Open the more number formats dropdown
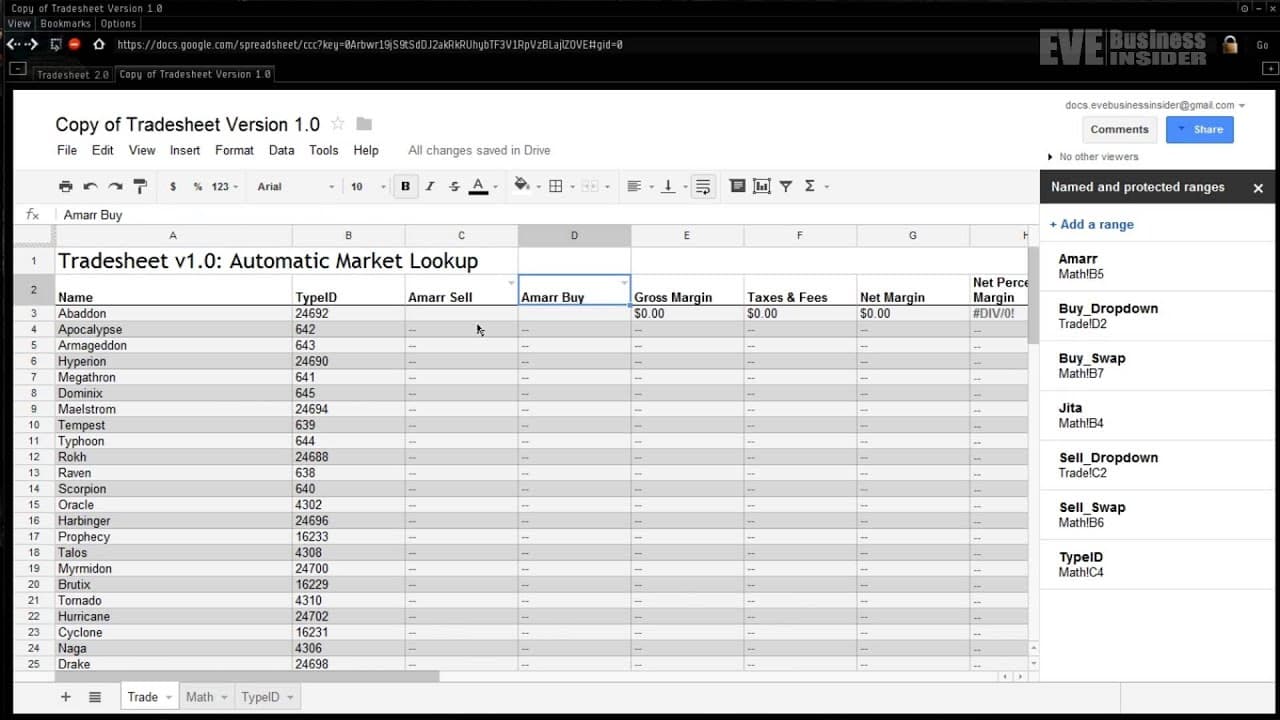This screenshot has width=1280, height=720. (223, 186)
